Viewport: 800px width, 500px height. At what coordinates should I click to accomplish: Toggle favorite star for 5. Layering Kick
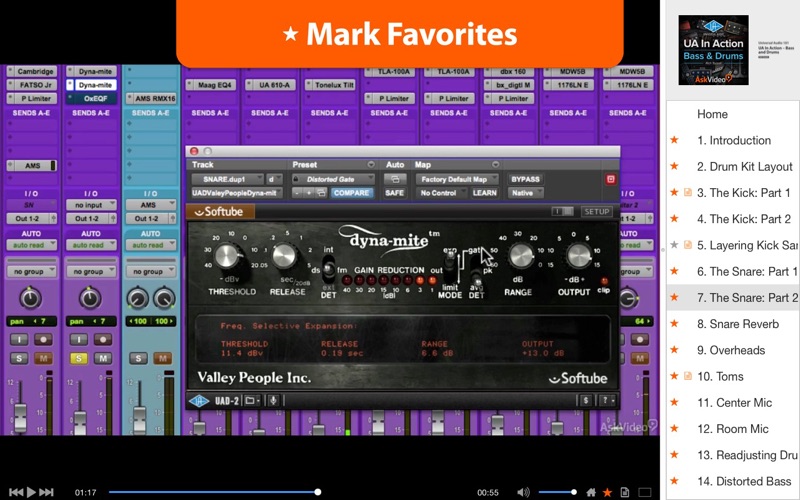[x=674, y=245]
